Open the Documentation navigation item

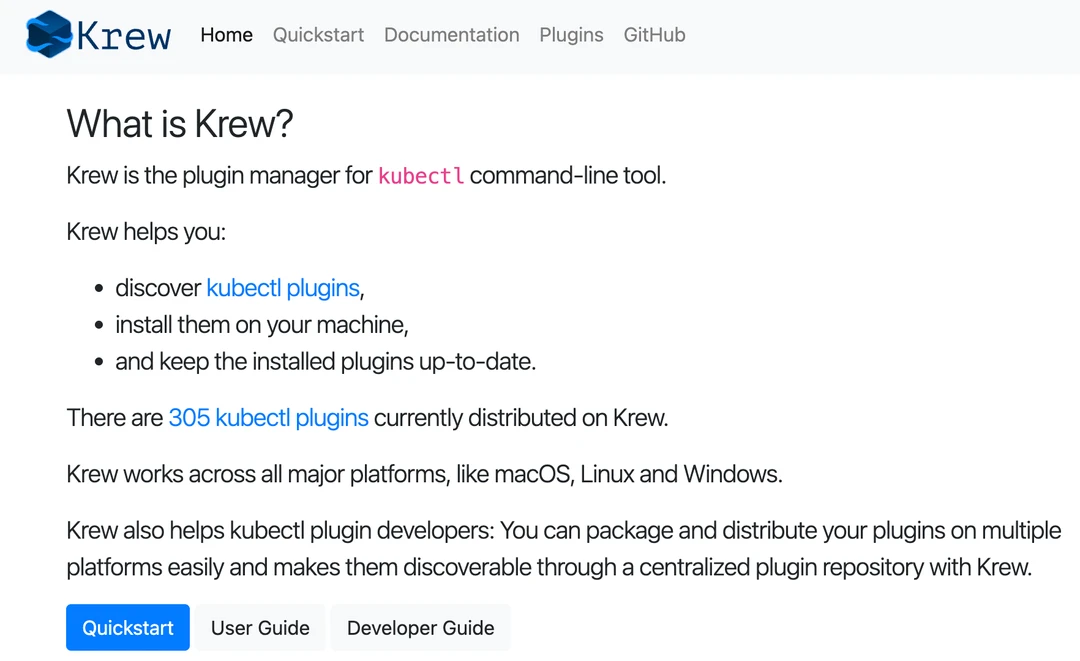pyautogui.click(x=451, y=35)
